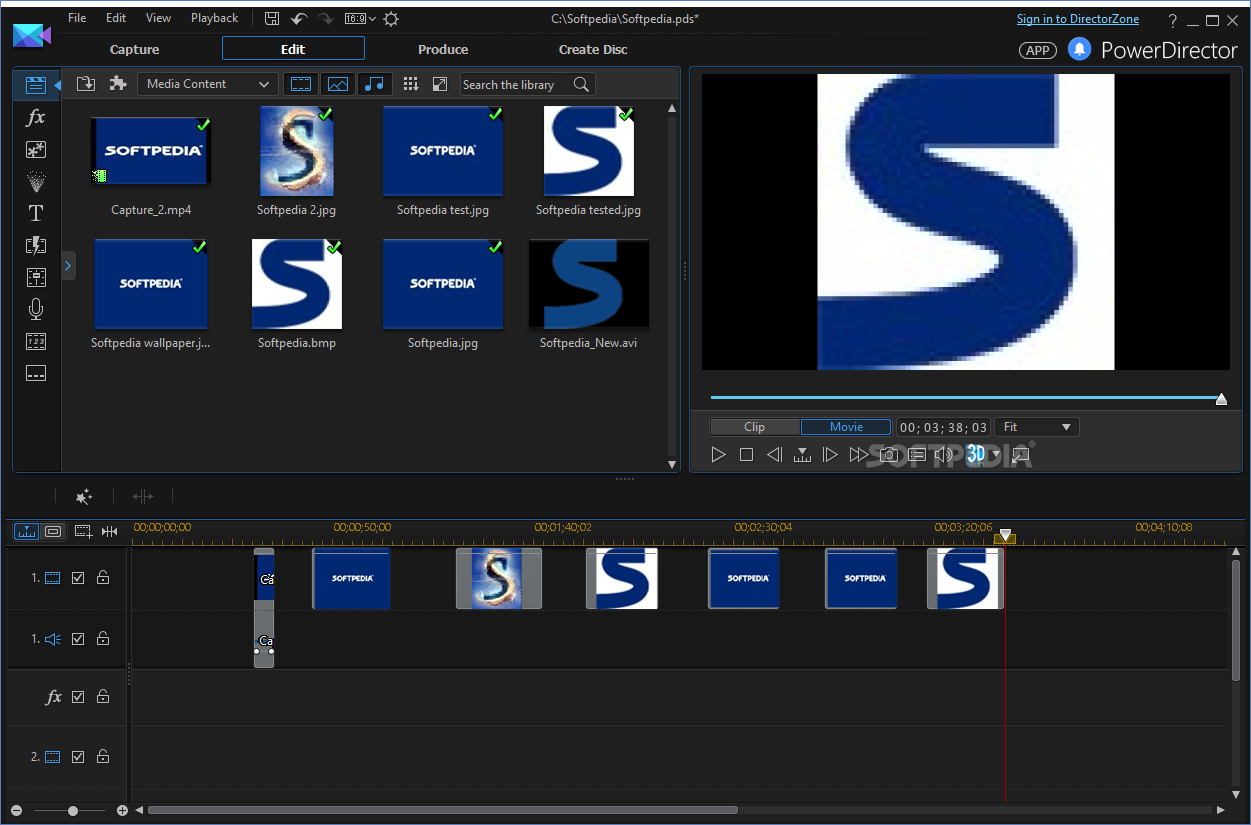Click the Magic Tools wand icon
The height and width of the screenshot is (825, 1251).
84,496
